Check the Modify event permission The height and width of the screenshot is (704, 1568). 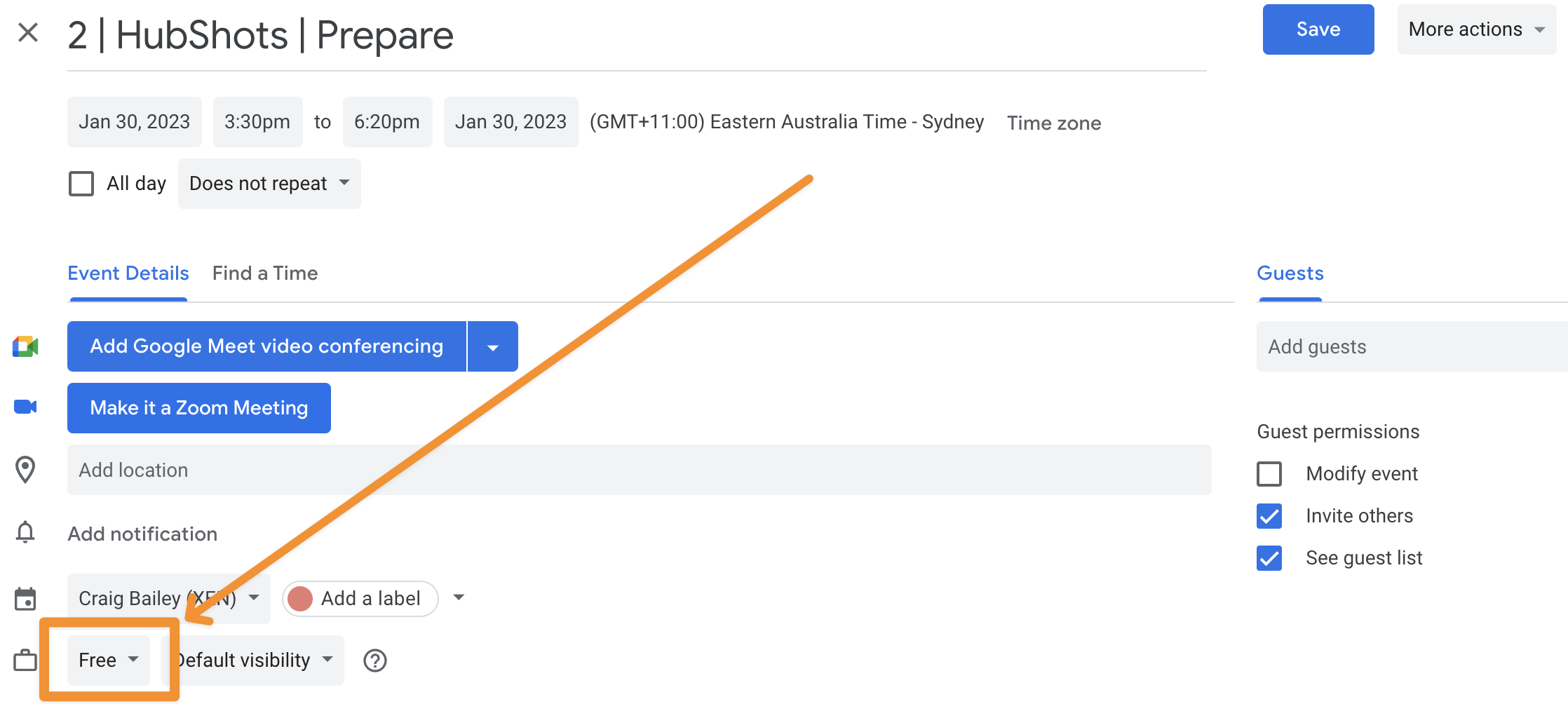[1269, 474]
